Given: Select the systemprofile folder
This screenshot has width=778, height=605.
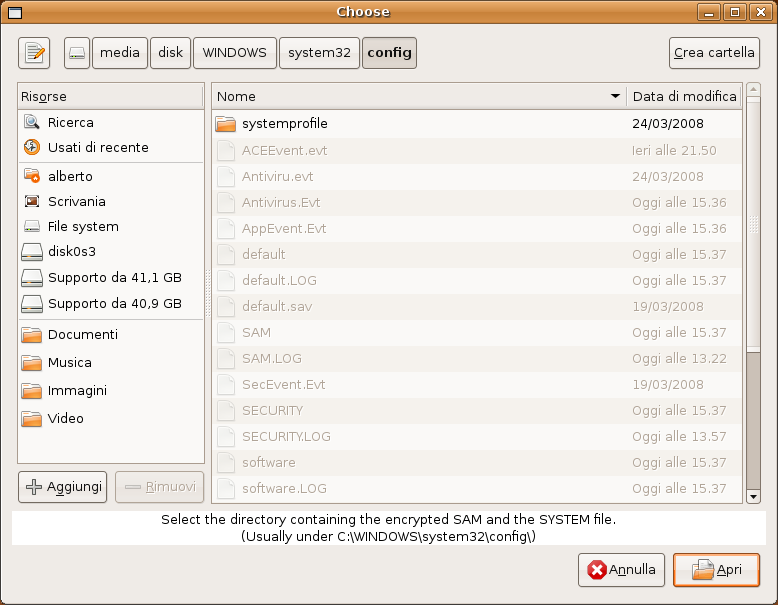Looking at the screenshot, I should point(284,124).
